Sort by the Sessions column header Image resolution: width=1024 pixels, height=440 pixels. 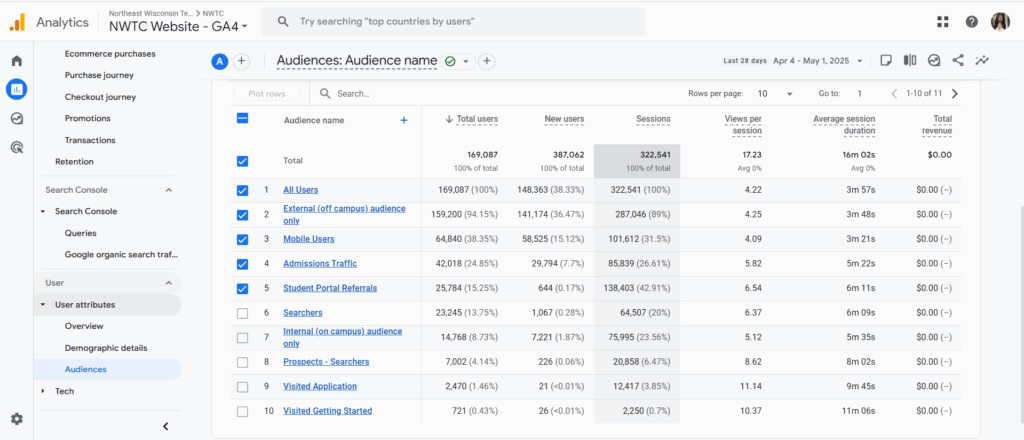pyautogui.click(x=653, y=119)
